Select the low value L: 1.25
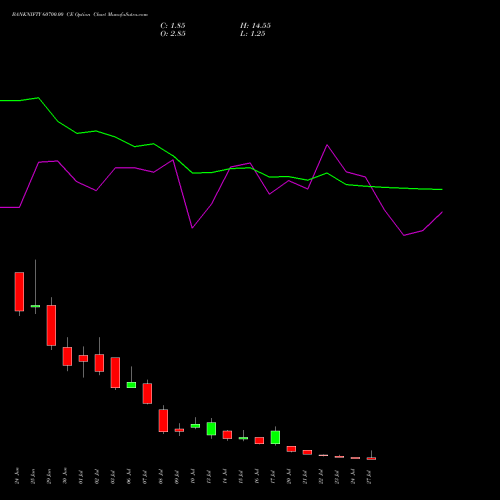This screenshot has height=500, width=500. click(x=253, y=34)
